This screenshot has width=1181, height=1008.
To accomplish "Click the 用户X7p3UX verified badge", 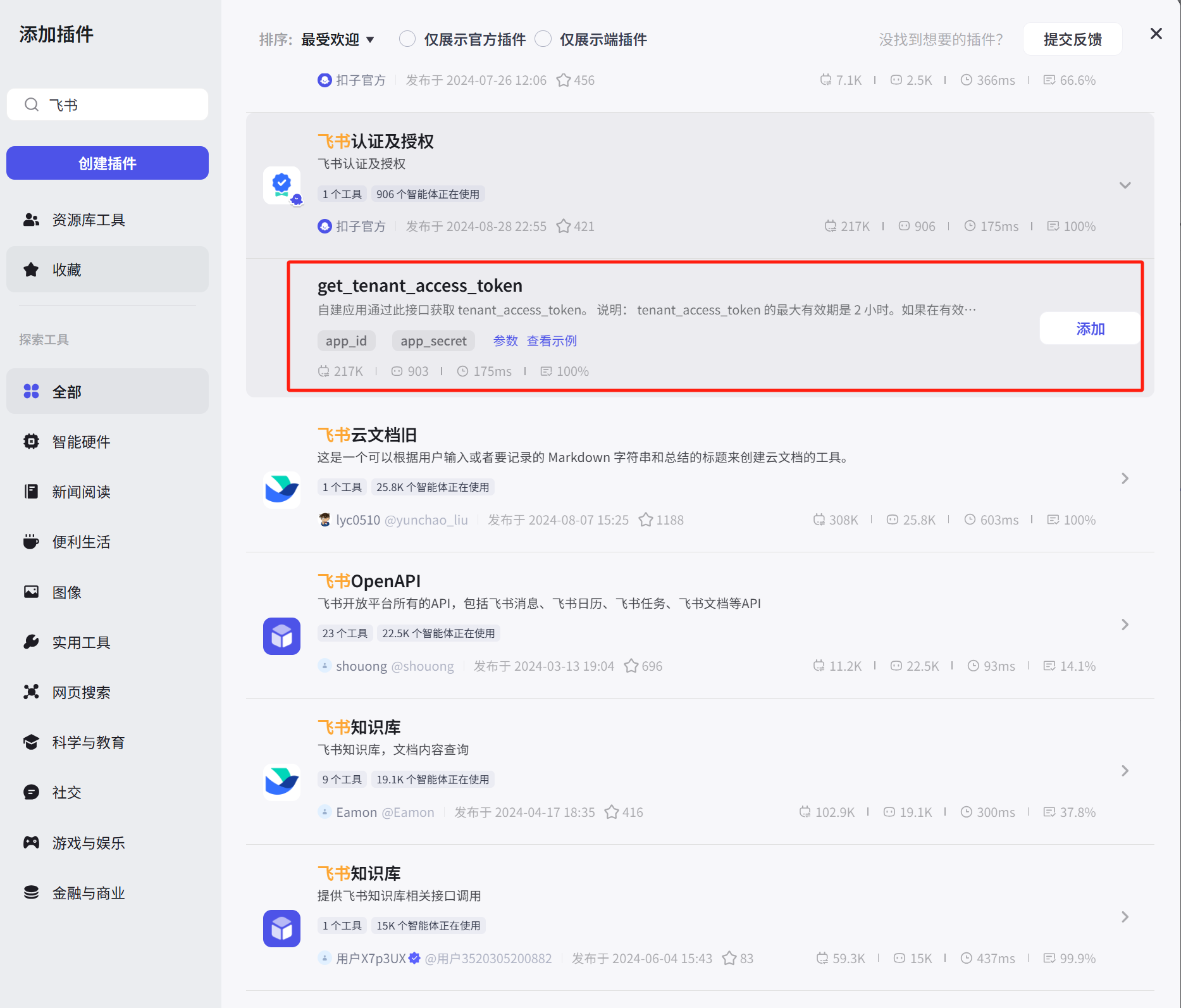I will [414, 958].
